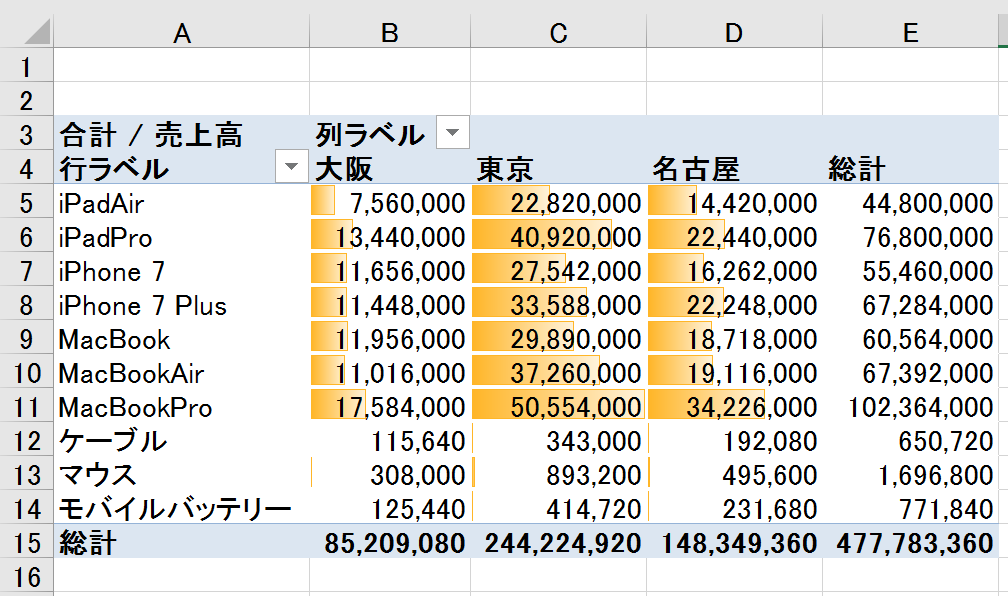The width and height of the screenshot is (1008, 596).
Task: Click the cell showing 1,696,800
Action: [x=910, y=474]
